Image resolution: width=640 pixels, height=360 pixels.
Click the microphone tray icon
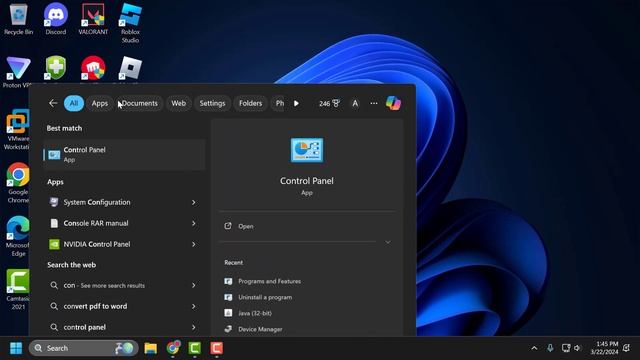coord(550,348)
